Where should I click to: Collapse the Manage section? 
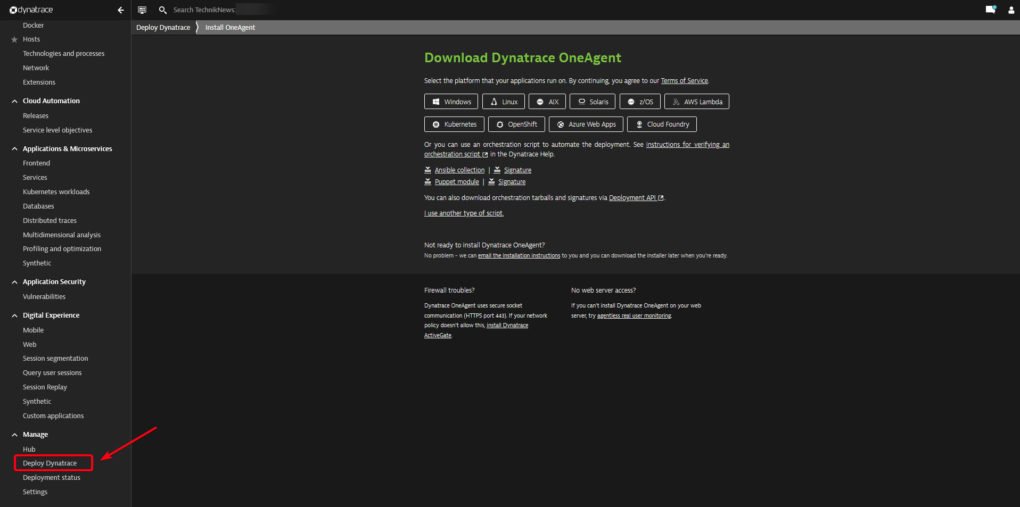click(x=13, y=434)
